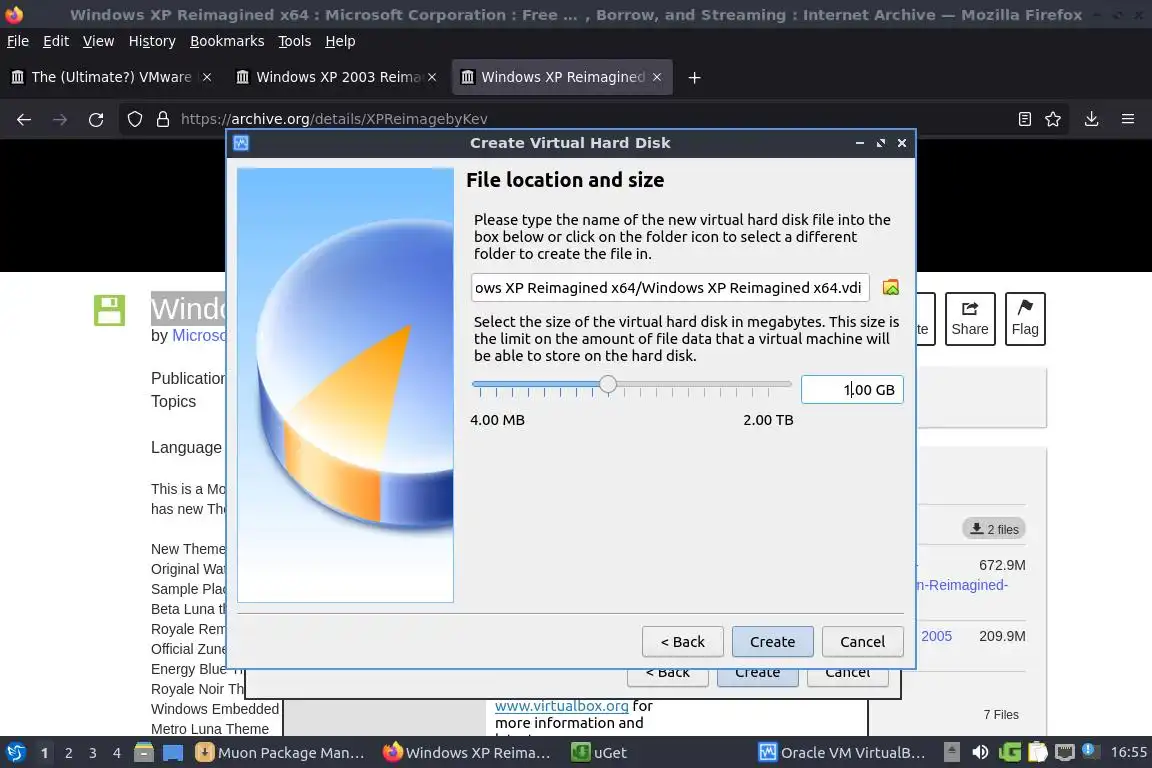The width and height of the screenshot is (1152, 768).
Task: Click the < Back button in the front dialog
Action: pos(683,642)
